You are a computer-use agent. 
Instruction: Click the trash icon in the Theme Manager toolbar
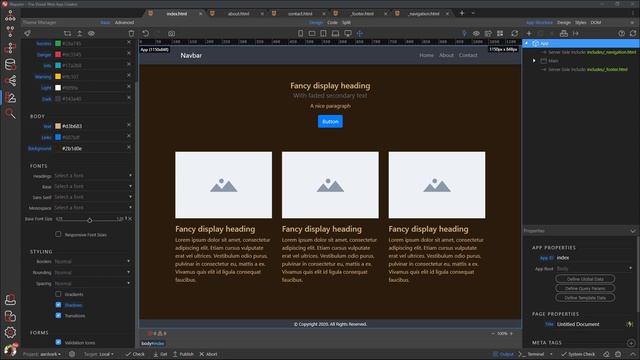[131, 33]
